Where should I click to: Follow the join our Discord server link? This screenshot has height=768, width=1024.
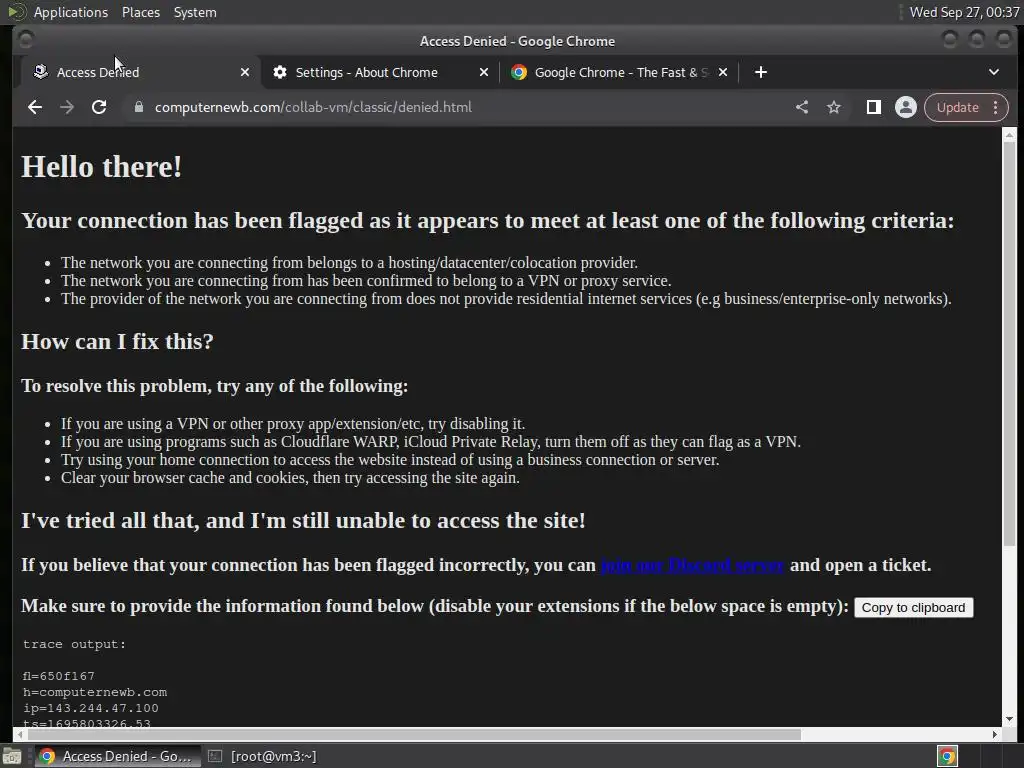[692, 565]
